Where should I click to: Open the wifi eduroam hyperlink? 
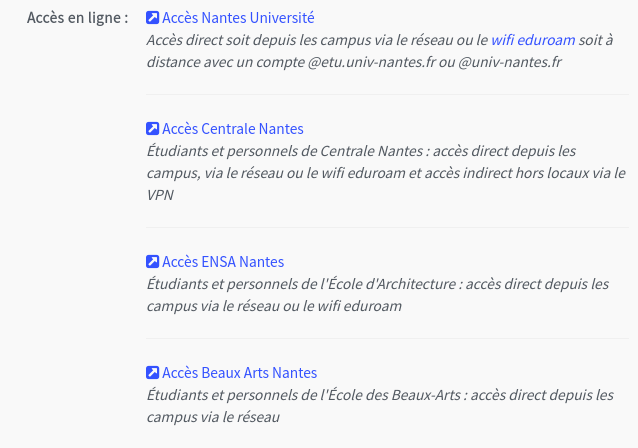[x=533, y=40]
